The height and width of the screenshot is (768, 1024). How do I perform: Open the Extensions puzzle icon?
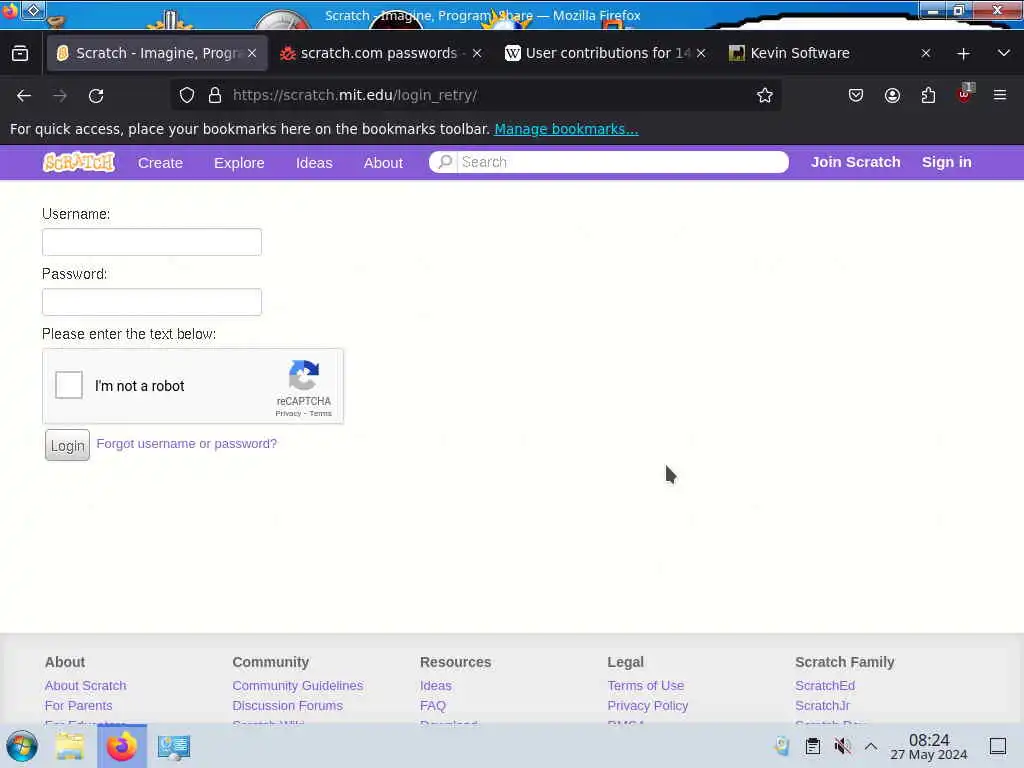928,95
